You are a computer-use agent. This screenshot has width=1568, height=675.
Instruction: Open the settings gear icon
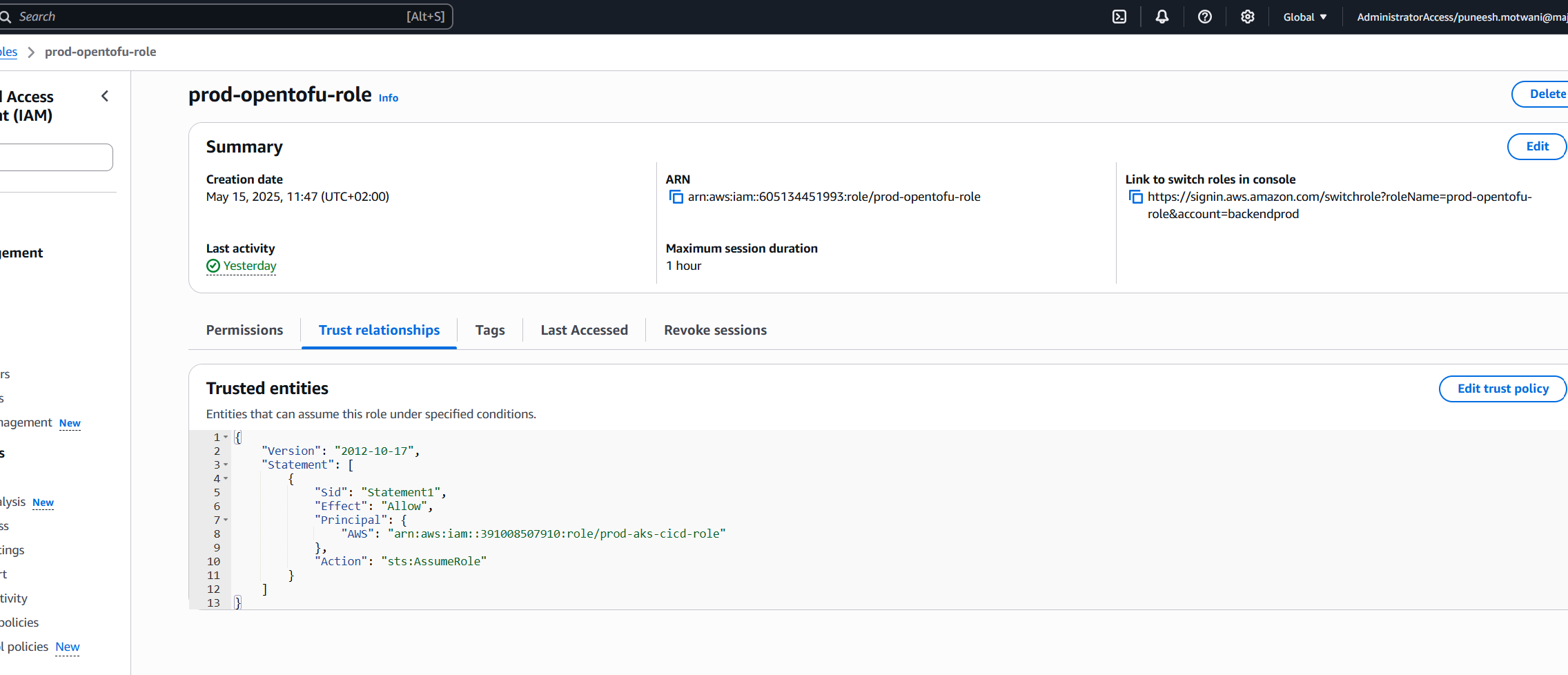1247,17
